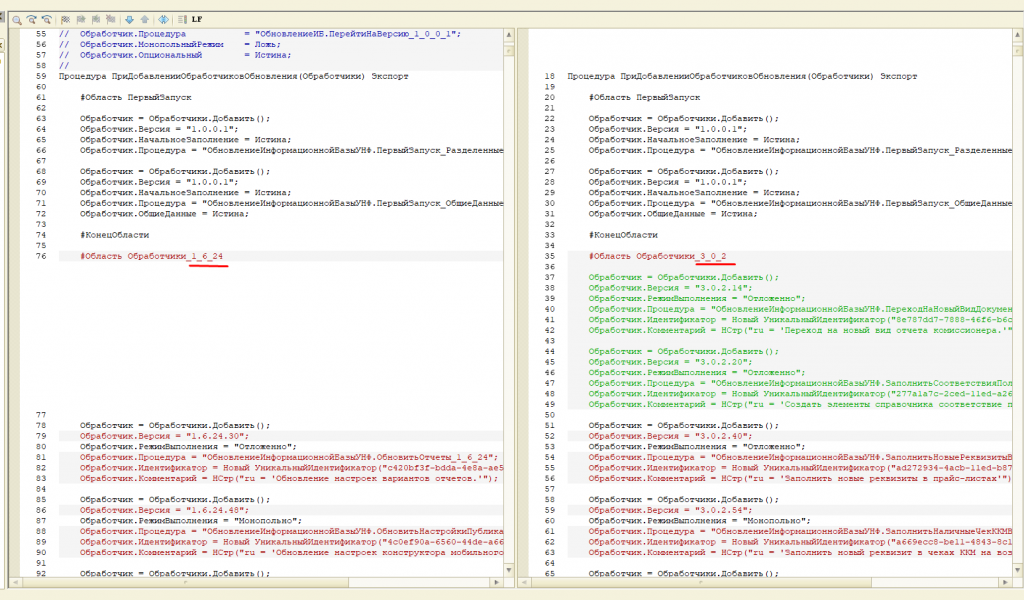Remove all bookmarks flag icon
The height and width of the screenshot is (600, 1024).
pyautogui.click(x=110, y=20)
